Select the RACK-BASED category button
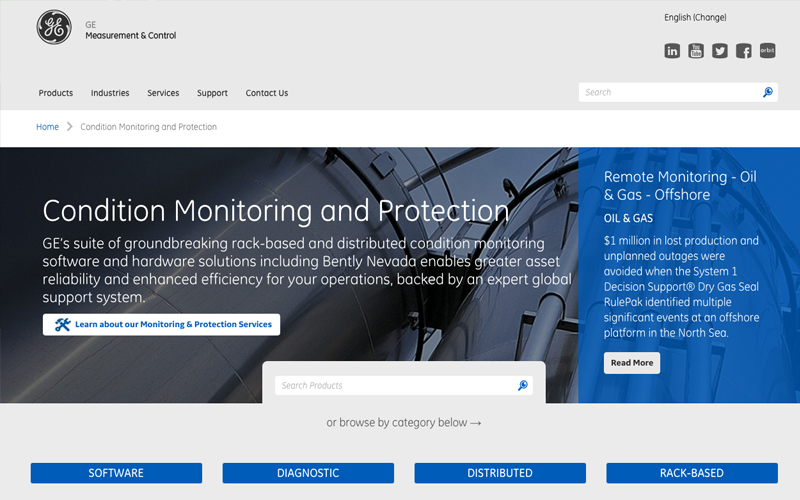800x500 pixels. coord(692,473)
